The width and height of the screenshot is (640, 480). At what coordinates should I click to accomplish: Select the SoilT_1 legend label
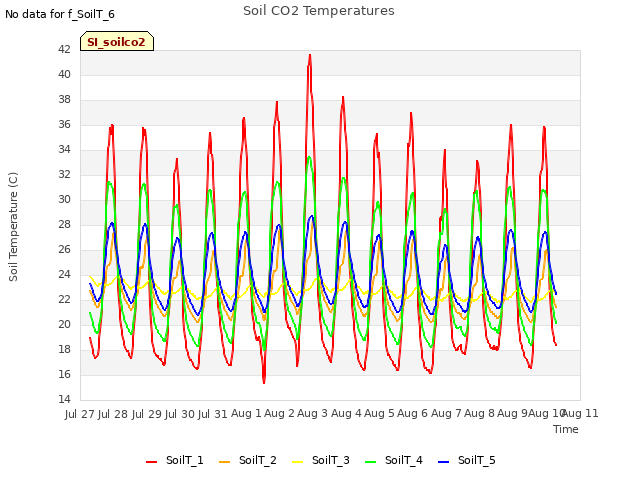click(184, 460)
